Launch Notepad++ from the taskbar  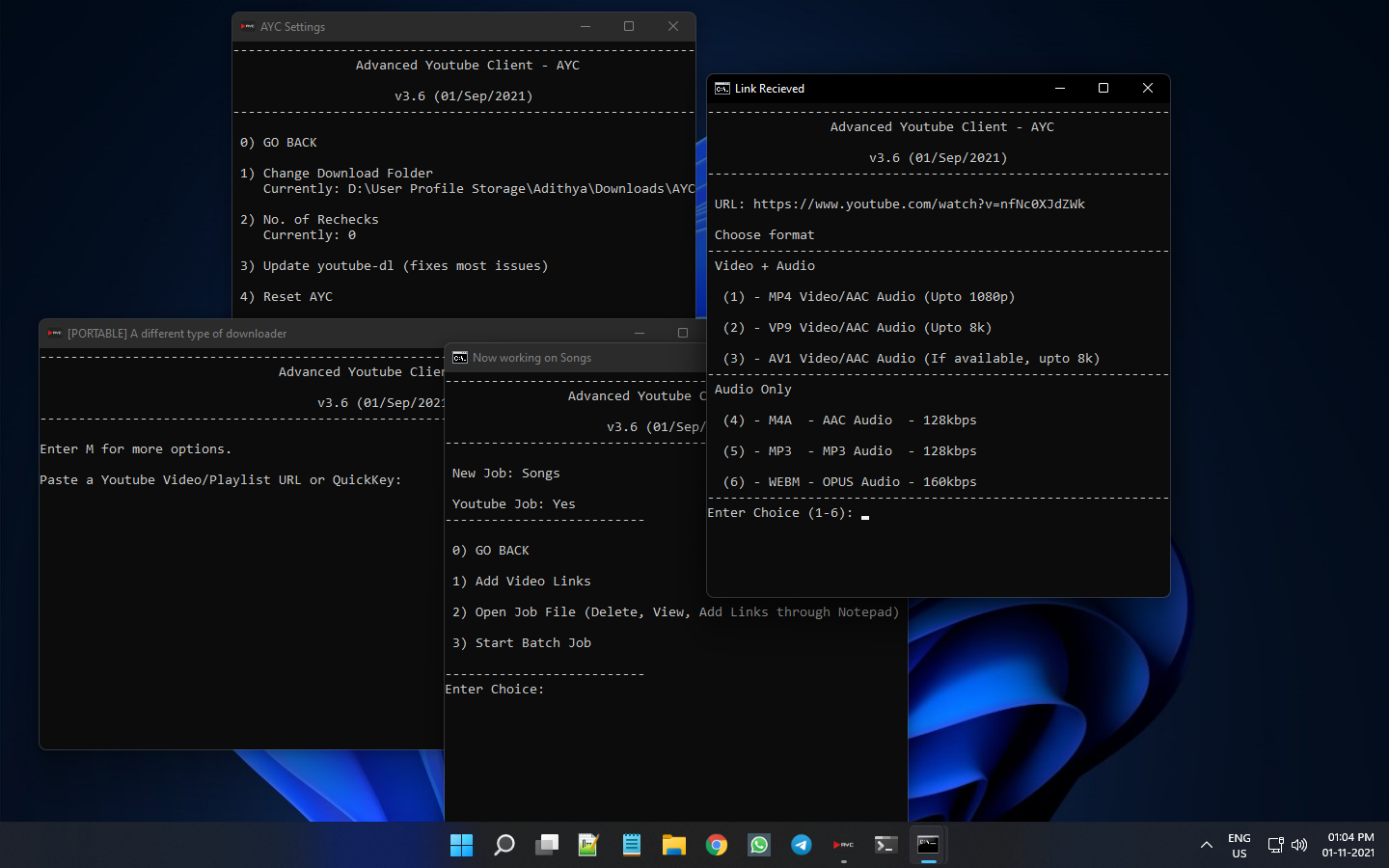[x=588, y=845]
